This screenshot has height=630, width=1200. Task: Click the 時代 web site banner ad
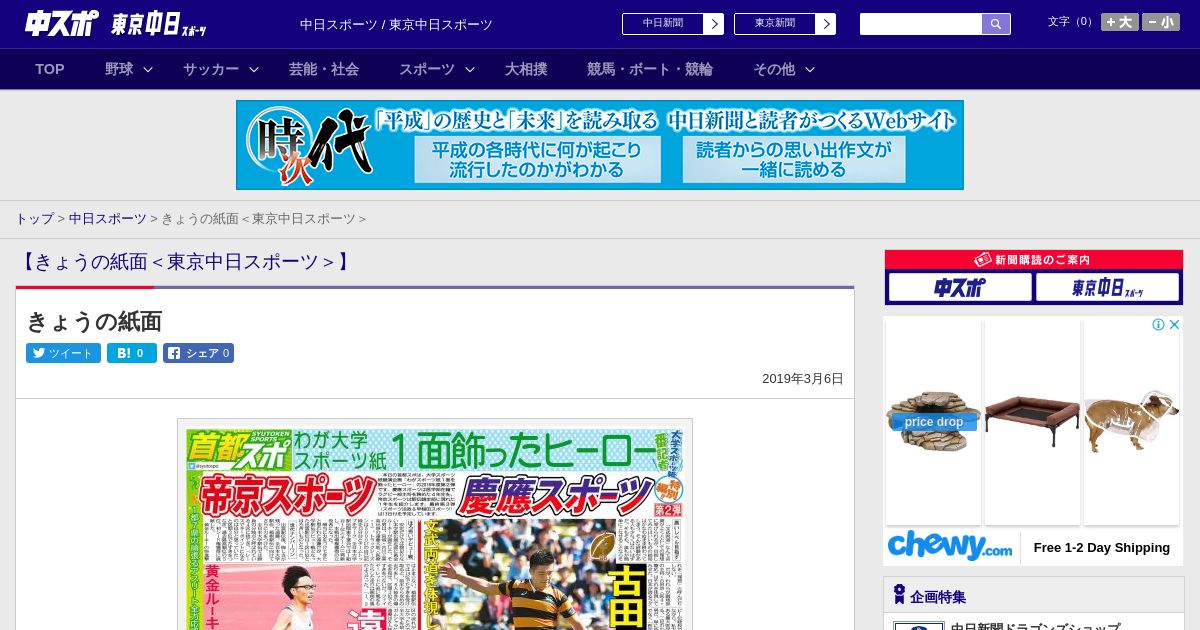click(600, 145)
